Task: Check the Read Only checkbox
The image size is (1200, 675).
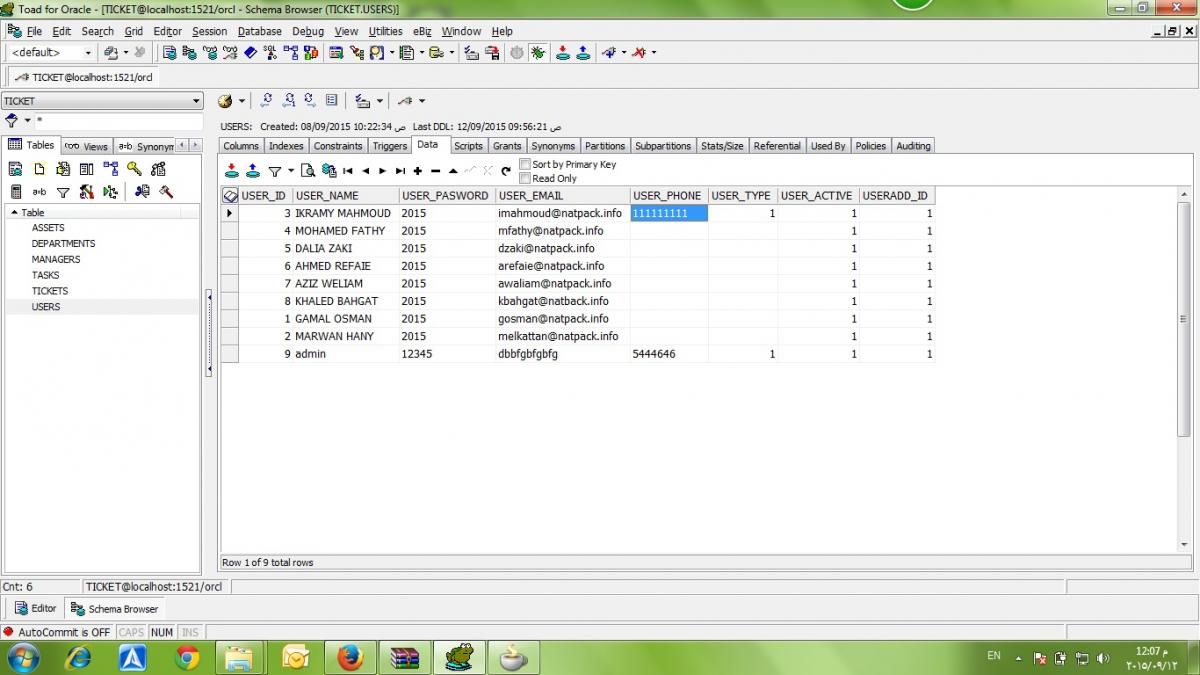Action: click(525, 178)
